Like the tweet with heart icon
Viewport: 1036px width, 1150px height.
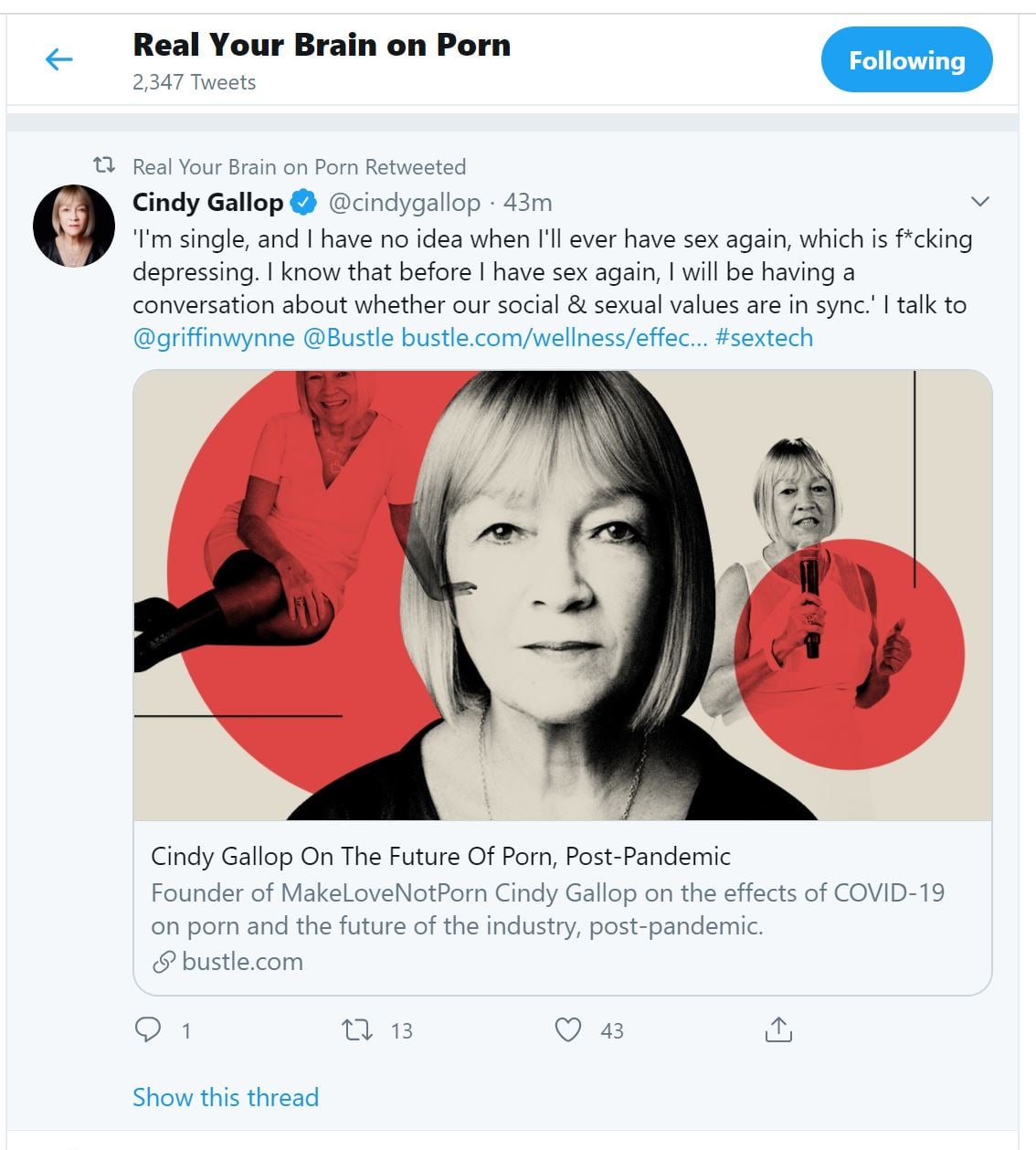[568, 1029]
